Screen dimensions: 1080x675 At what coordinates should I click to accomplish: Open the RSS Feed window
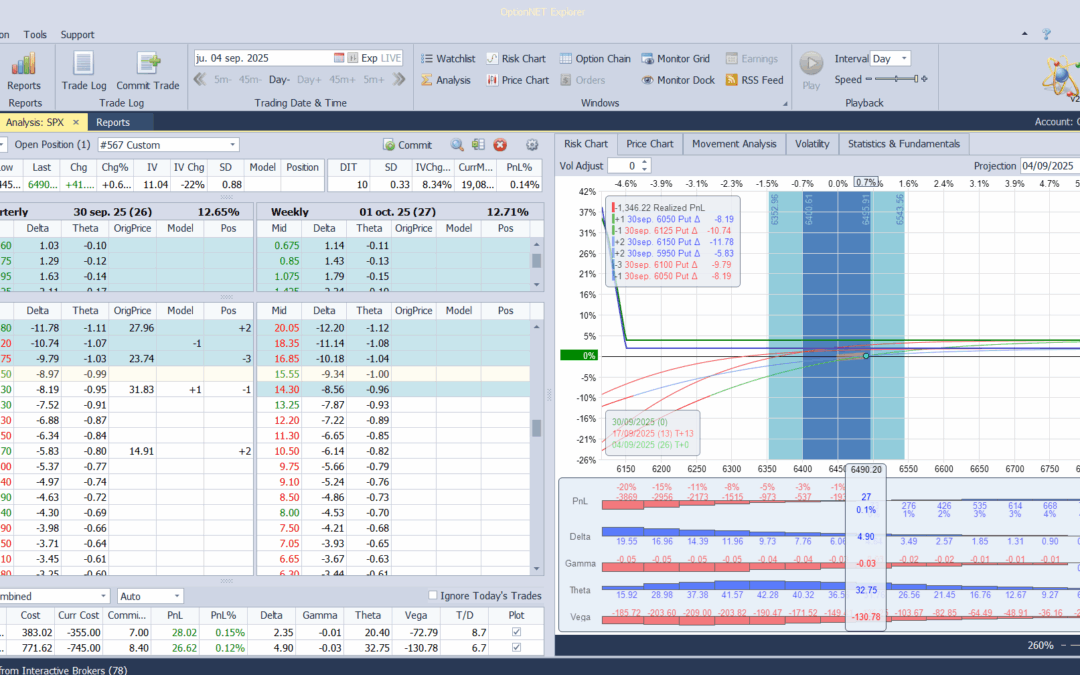[754, 80]
